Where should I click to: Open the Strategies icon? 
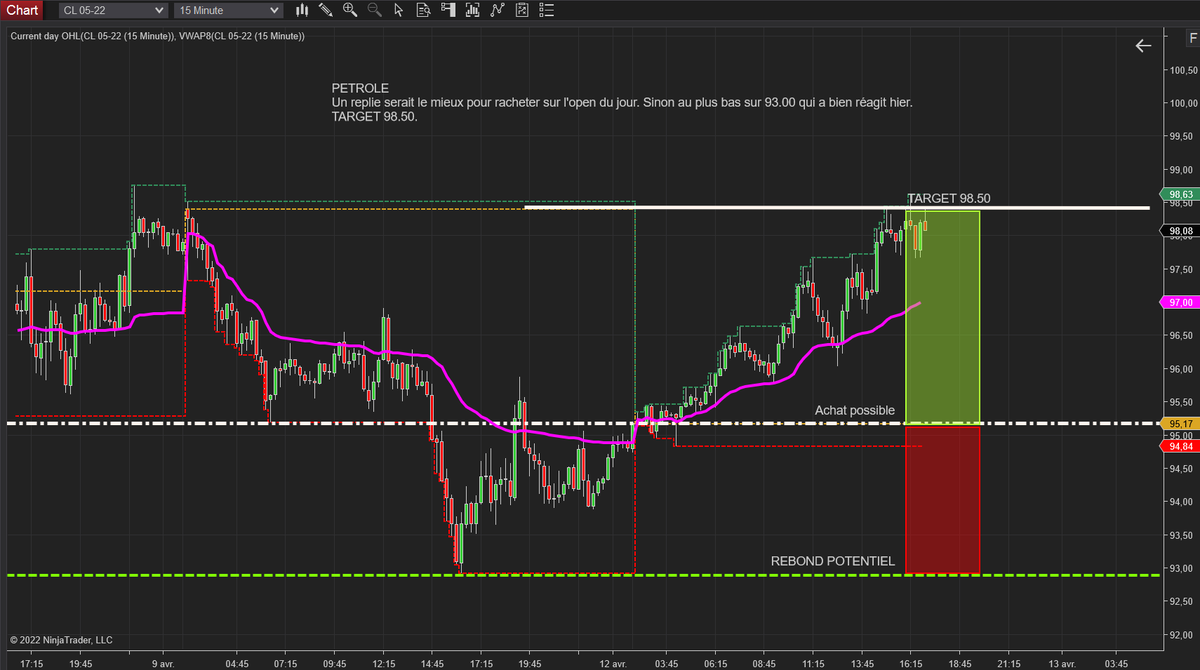click(x=521, y=10)
